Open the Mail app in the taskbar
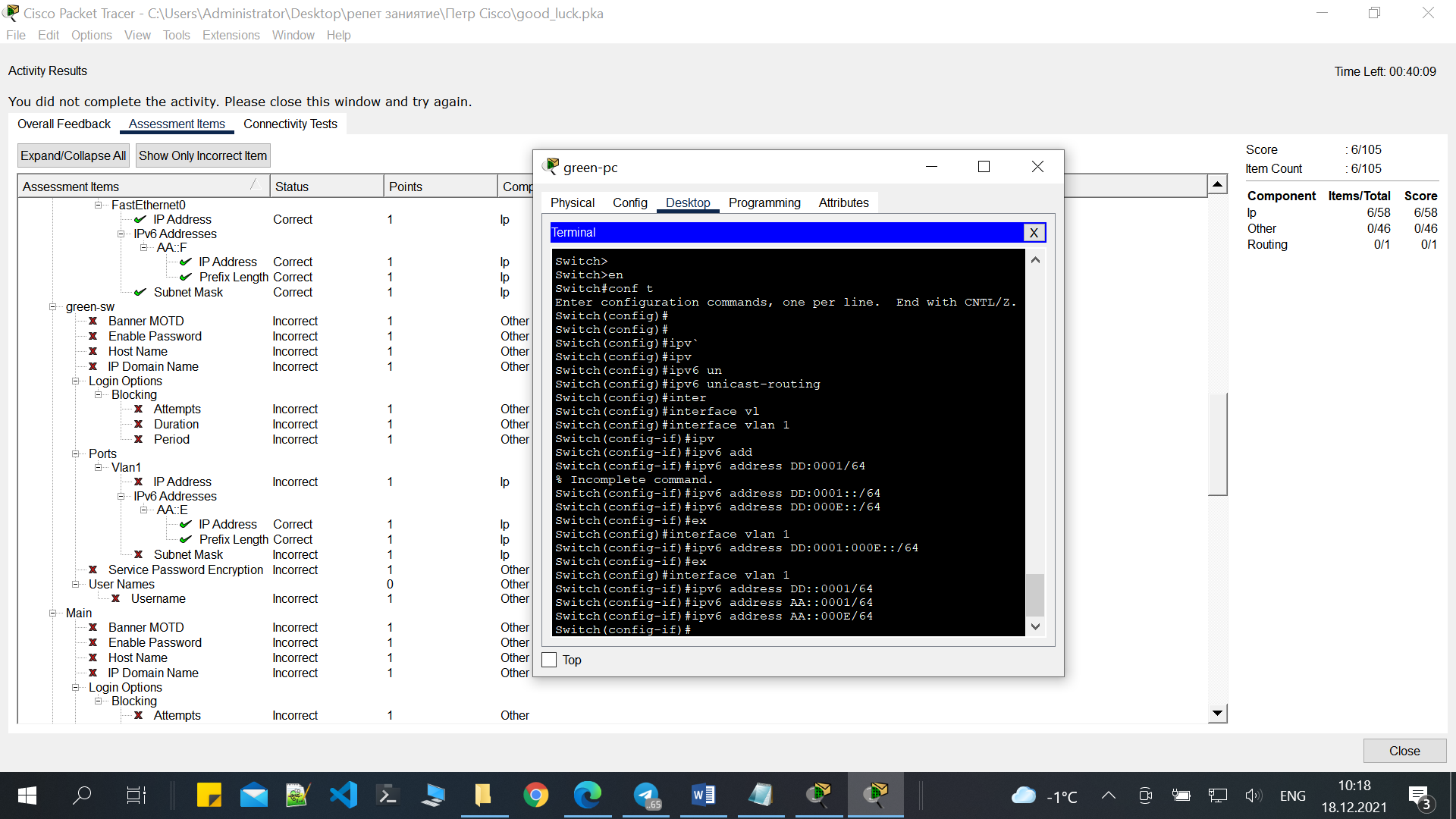 pyautogui.click(x=254, y=795)
